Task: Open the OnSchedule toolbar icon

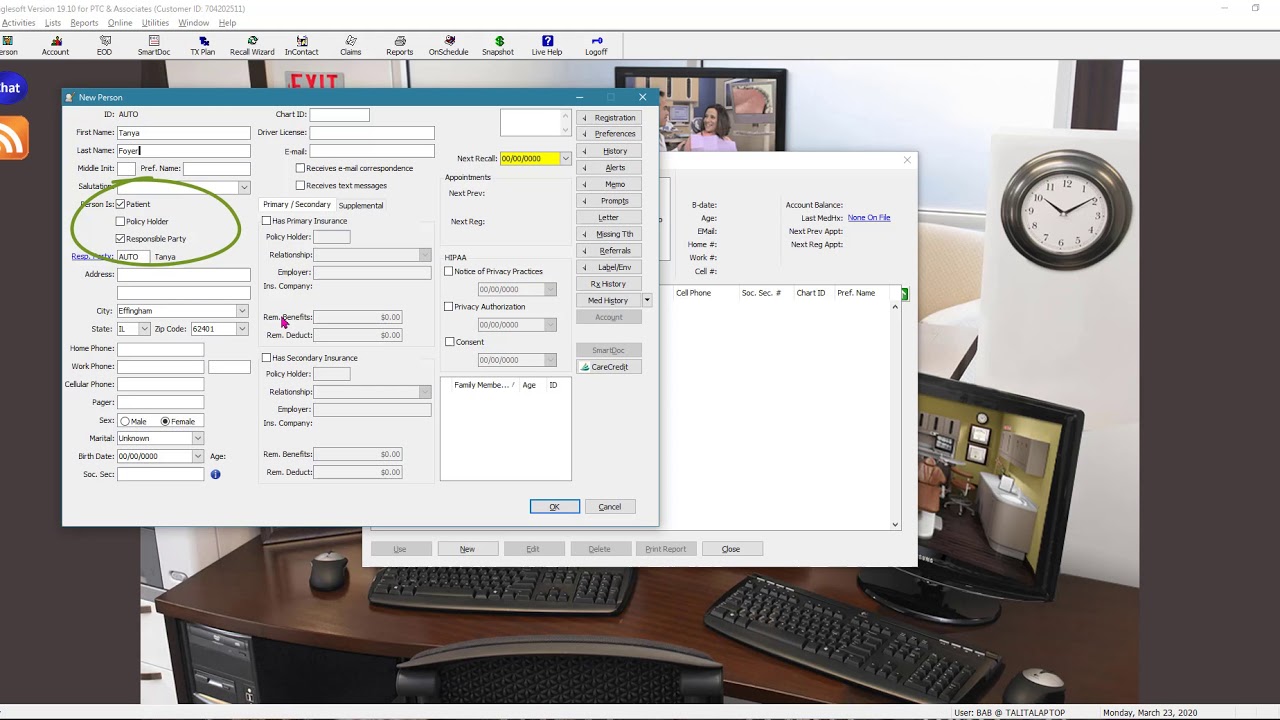Action: click(x=448, y=46)
